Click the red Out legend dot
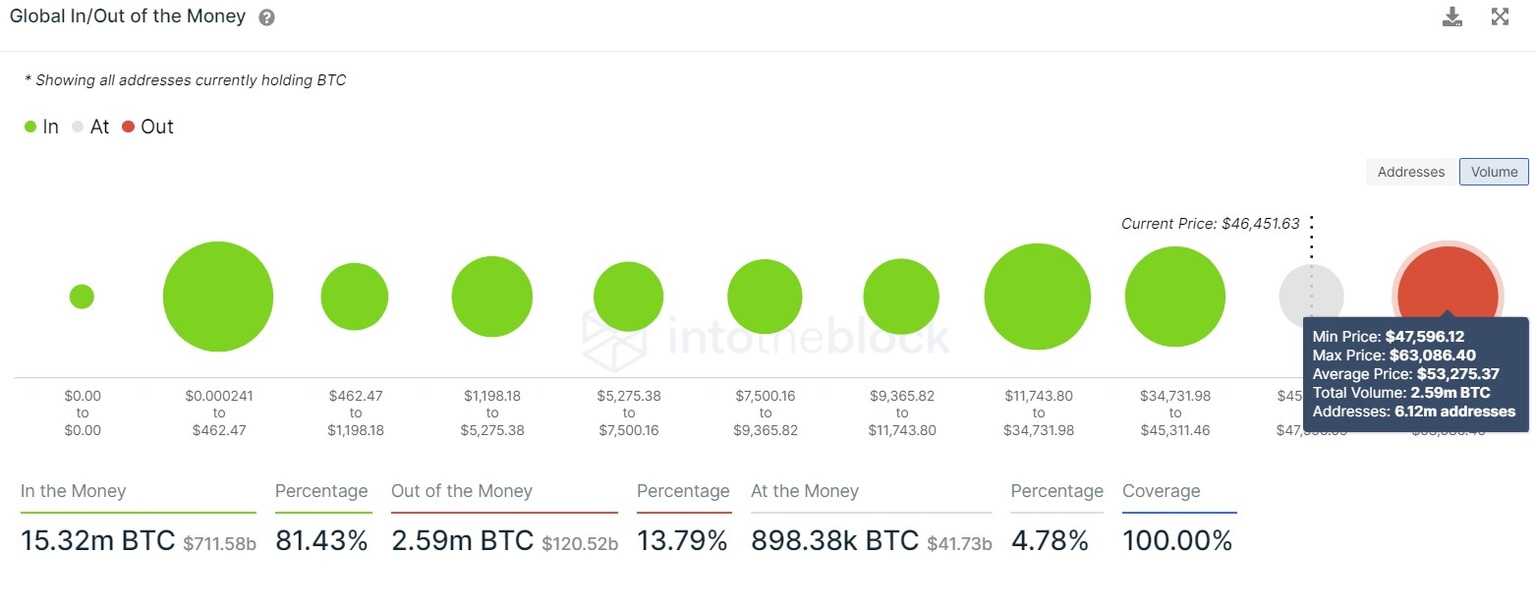The width and height of the screenshot is (1536, 597). (x=128, y=126)
